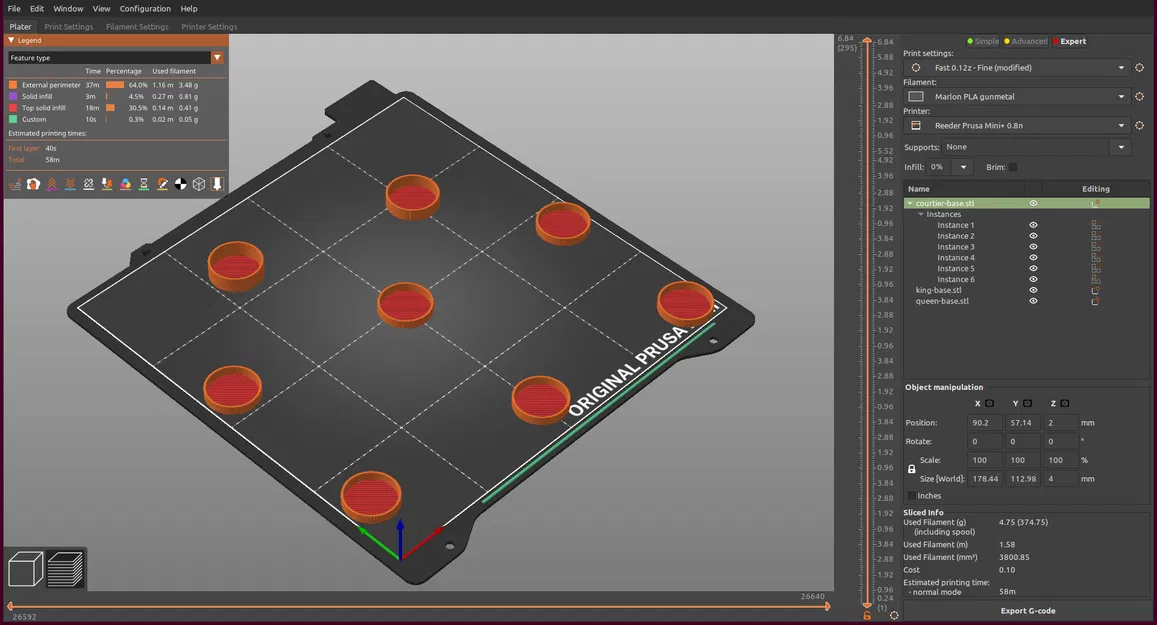Click the X axis reset button in Object manipulation
This screenshot has width=1157, height=625.
[x=990, y=404]
